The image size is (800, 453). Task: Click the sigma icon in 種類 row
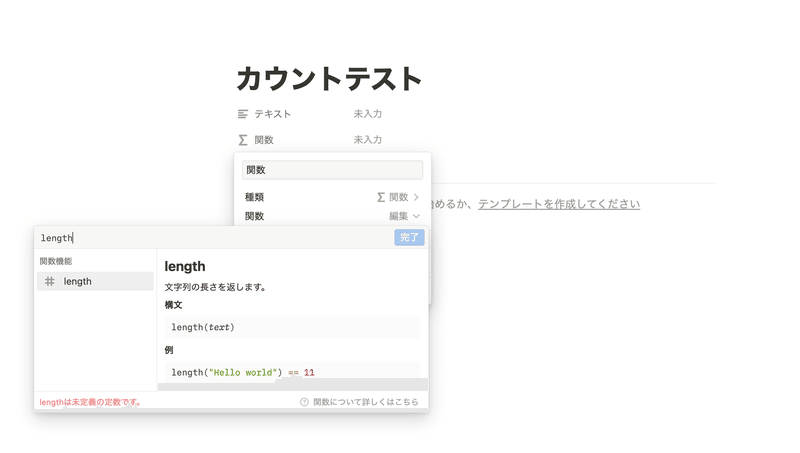point(381,197)
